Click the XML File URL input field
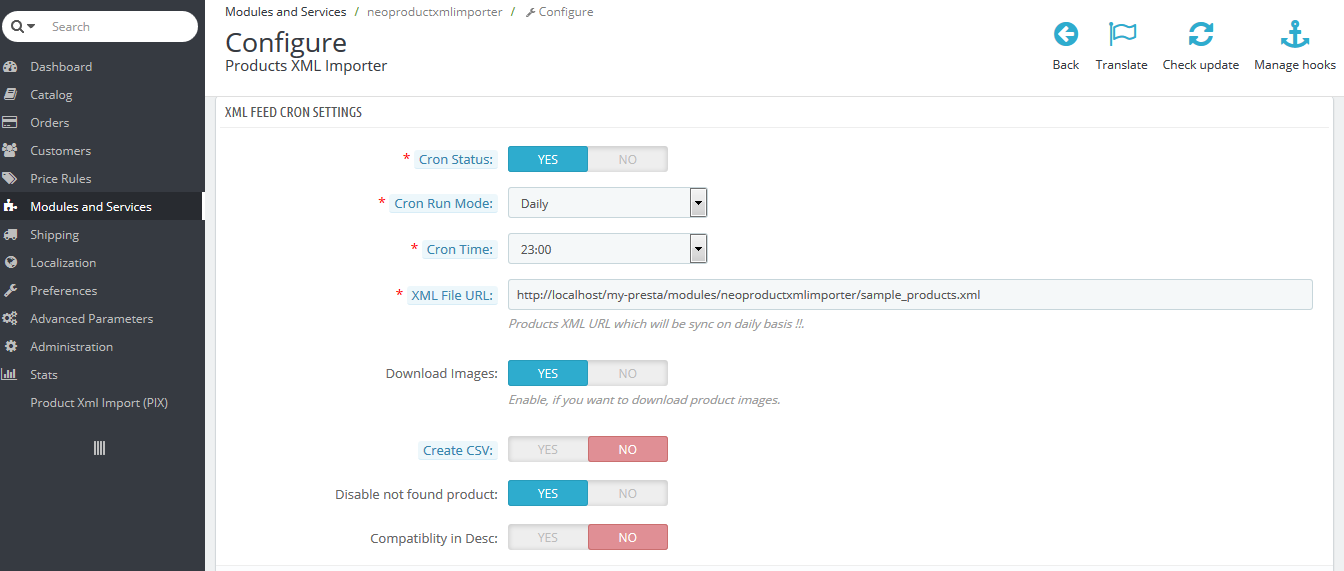The image size is (1344, 571). 909,295
